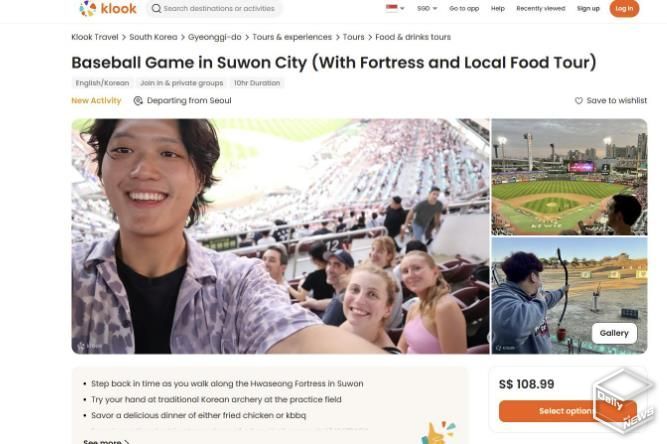Viewport: 667px width, 444px height.
Task: Open the photo Gallery button
Action: tap(614, 333)
